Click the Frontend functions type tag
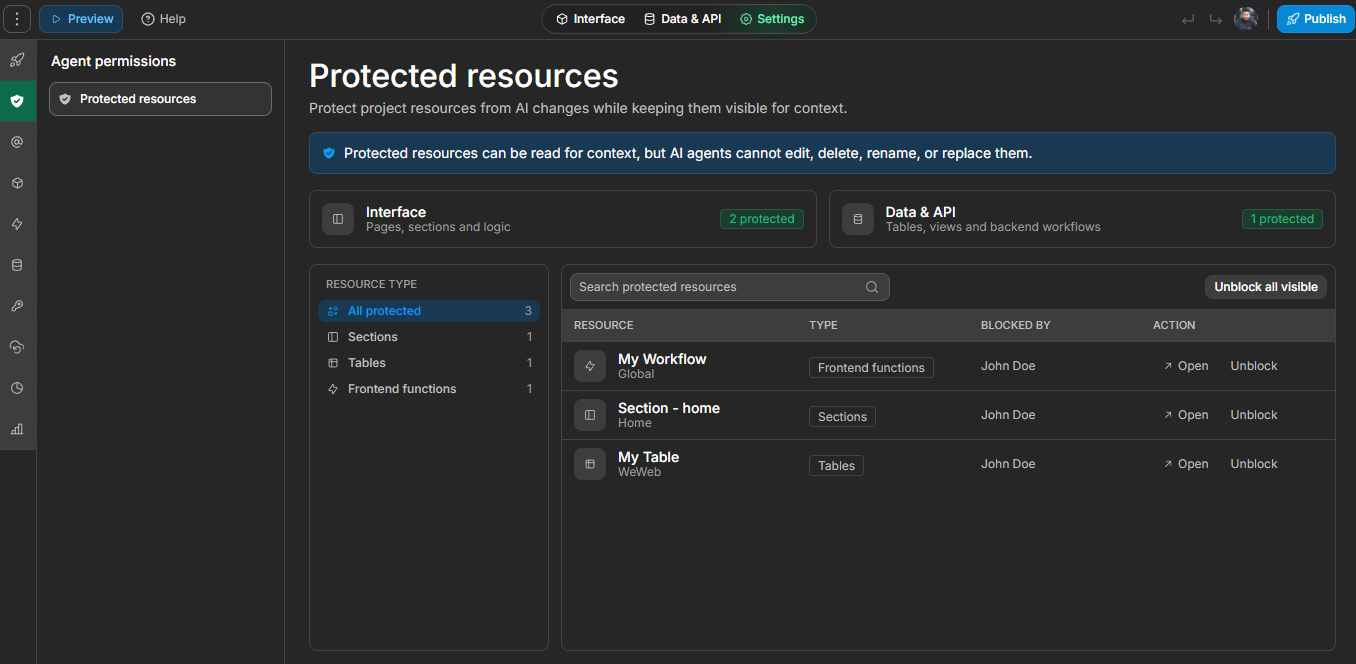1356x664 pixels. tap(871, 368)
